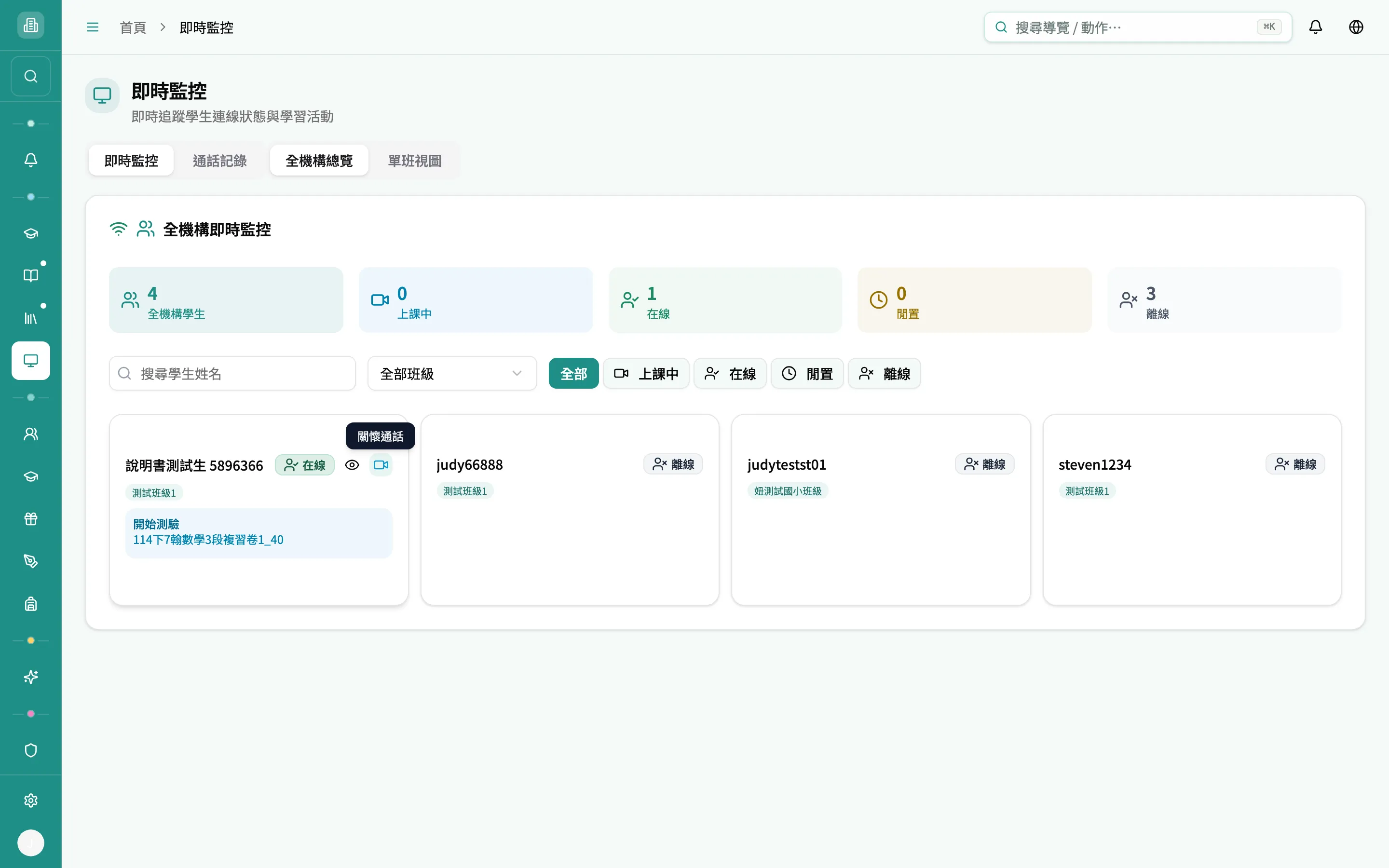
Task: Click the 離線 badge on judytestst01
Action: point(984,464)
